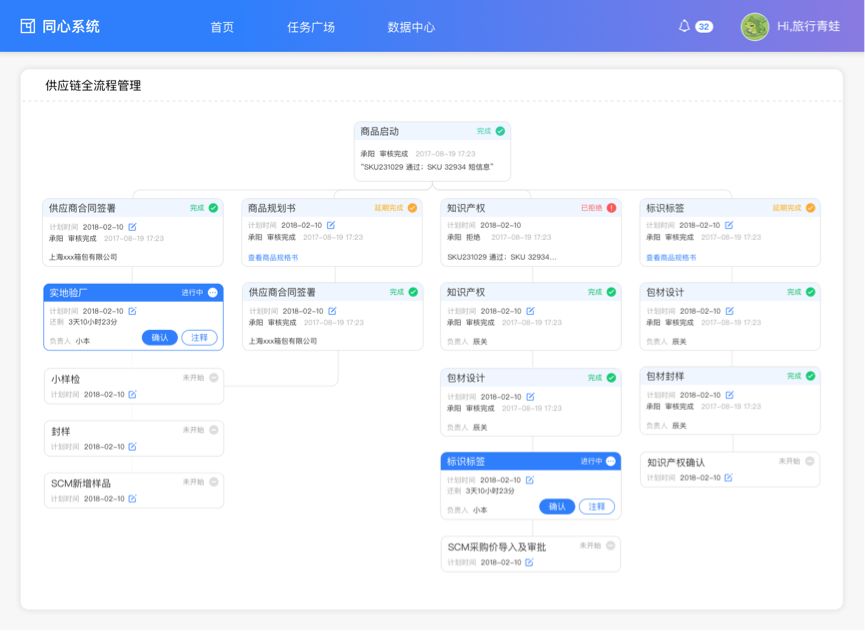Click 已拒绝 status label on 知识产权 card

tap(591, 208)
